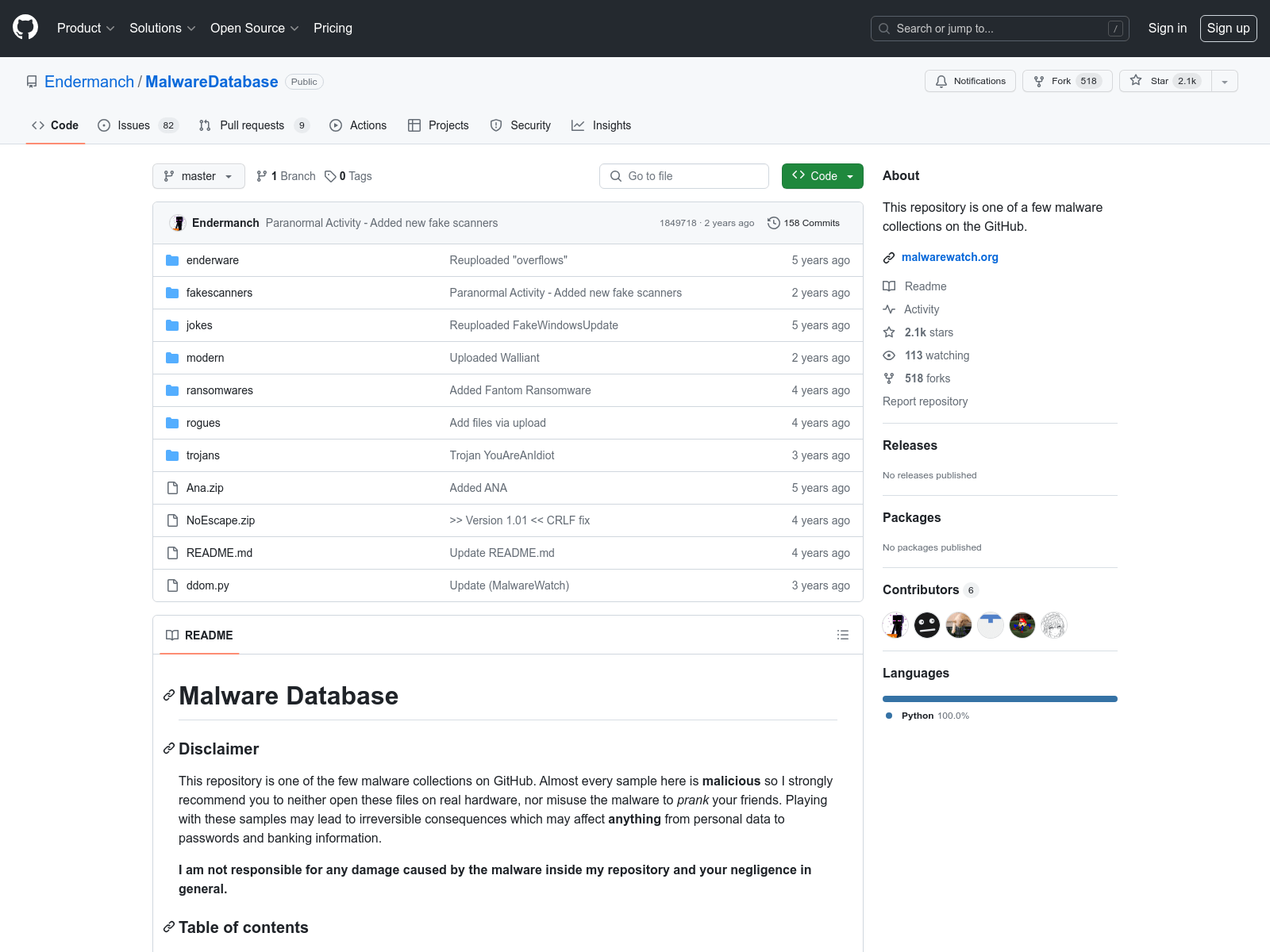Click Sign in
The image size is (1270, 952).
tap(1167, 28)
